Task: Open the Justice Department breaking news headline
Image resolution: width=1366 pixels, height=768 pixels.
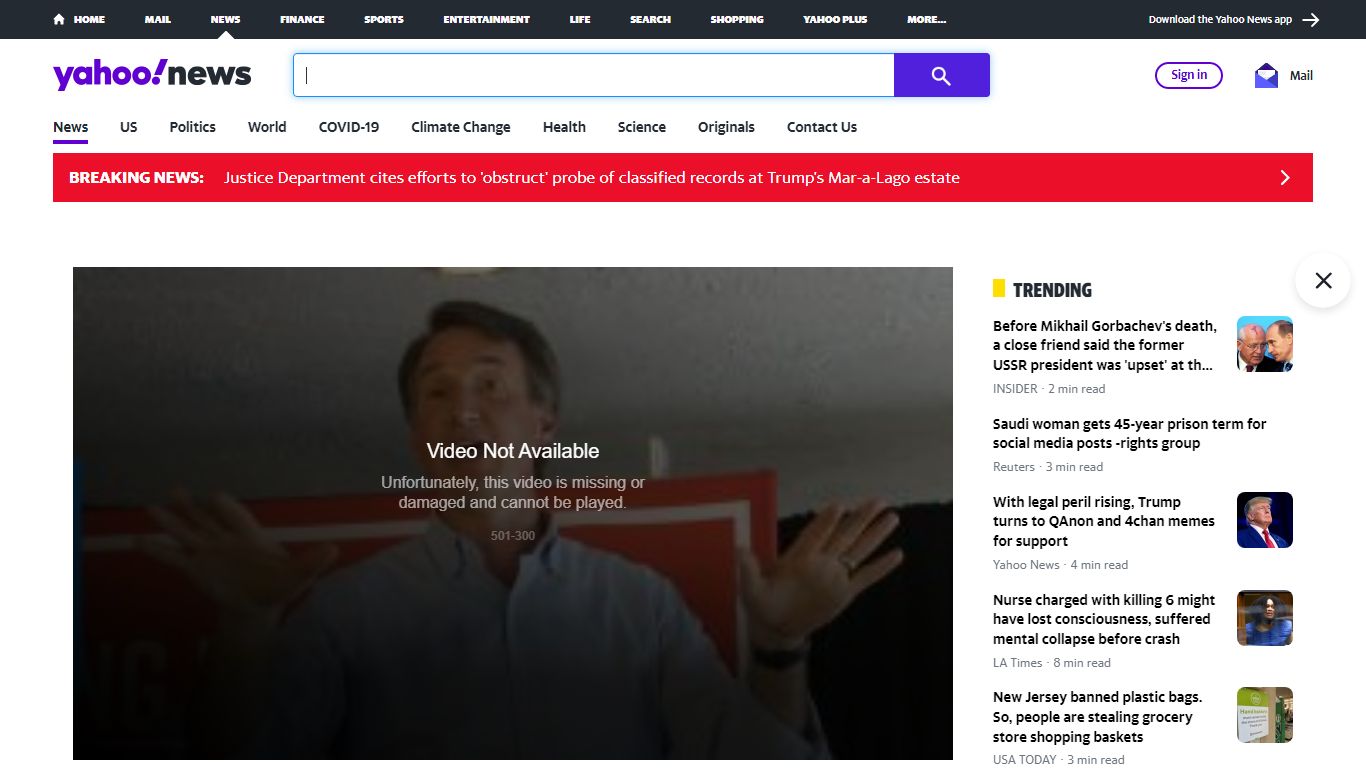Action: coord(592,177)
